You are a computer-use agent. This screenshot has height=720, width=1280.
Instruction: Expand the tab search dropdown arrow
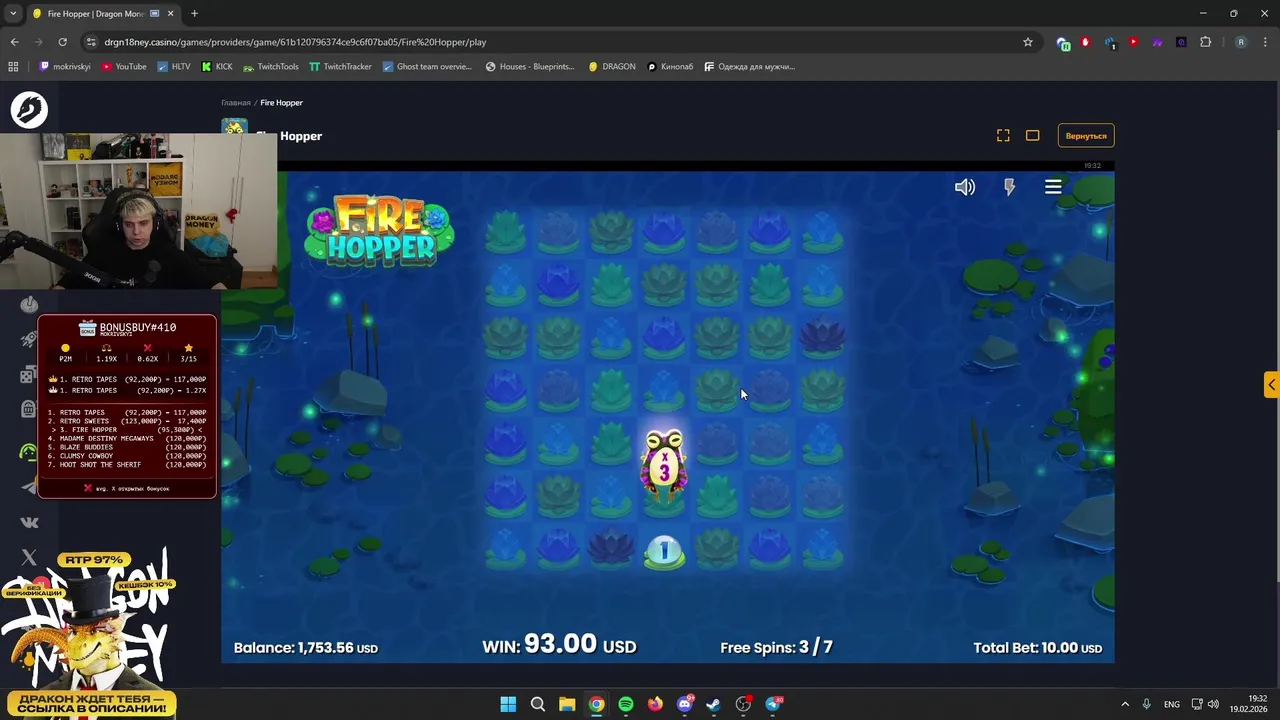13,14
